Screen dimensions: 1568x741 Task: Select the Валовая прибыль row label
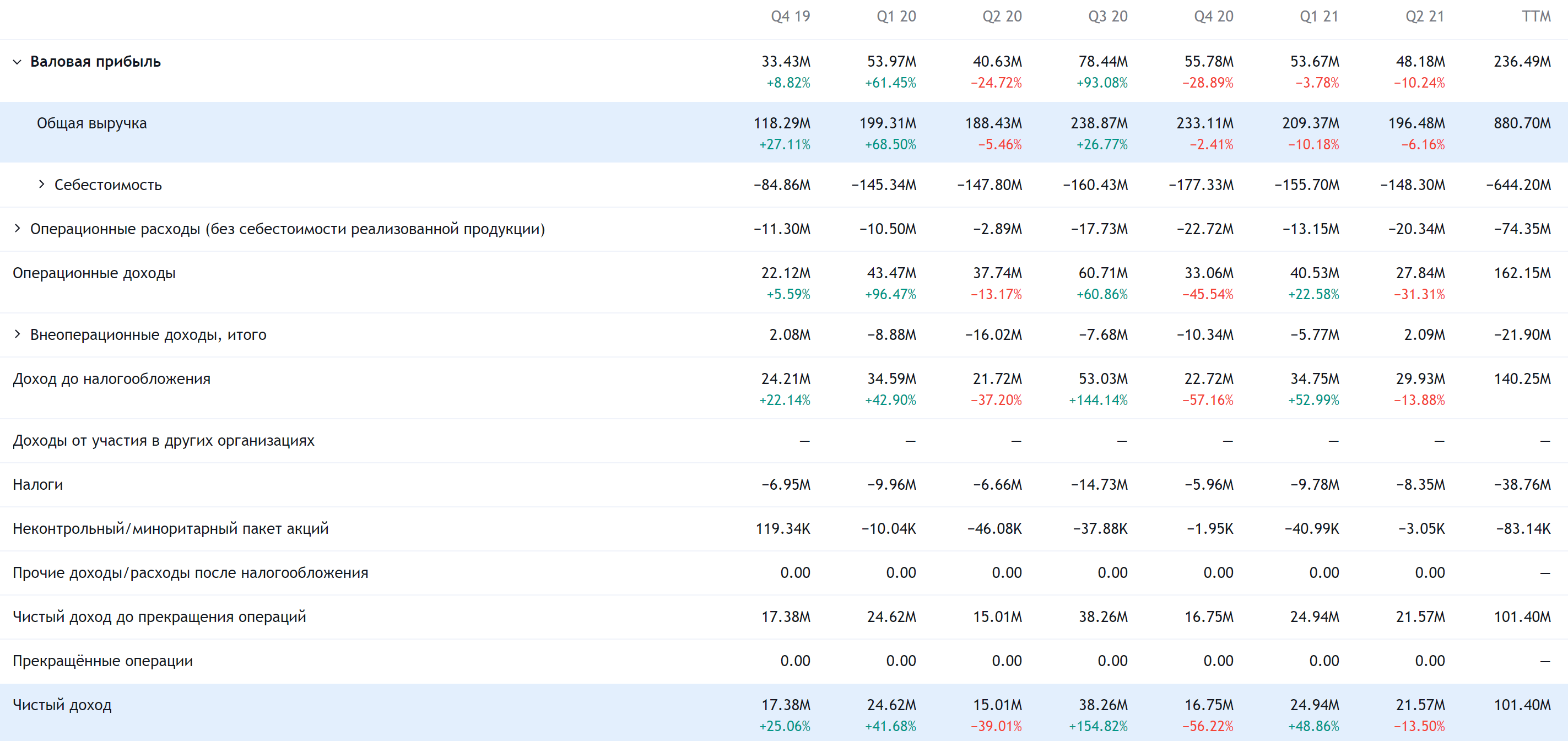click(95, 62)
